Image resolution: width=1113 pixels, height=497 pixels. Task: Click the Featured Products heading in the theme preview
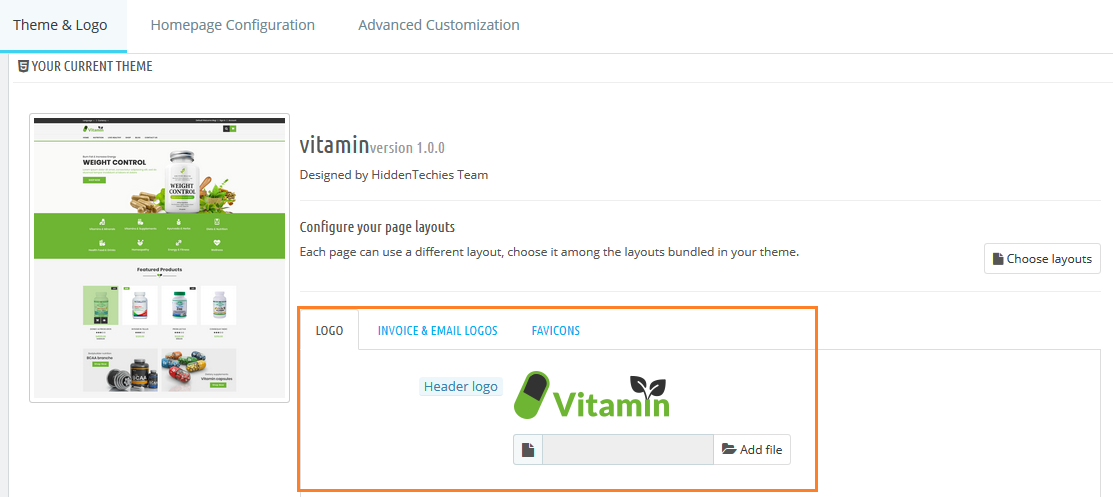[x=160, y=269]
